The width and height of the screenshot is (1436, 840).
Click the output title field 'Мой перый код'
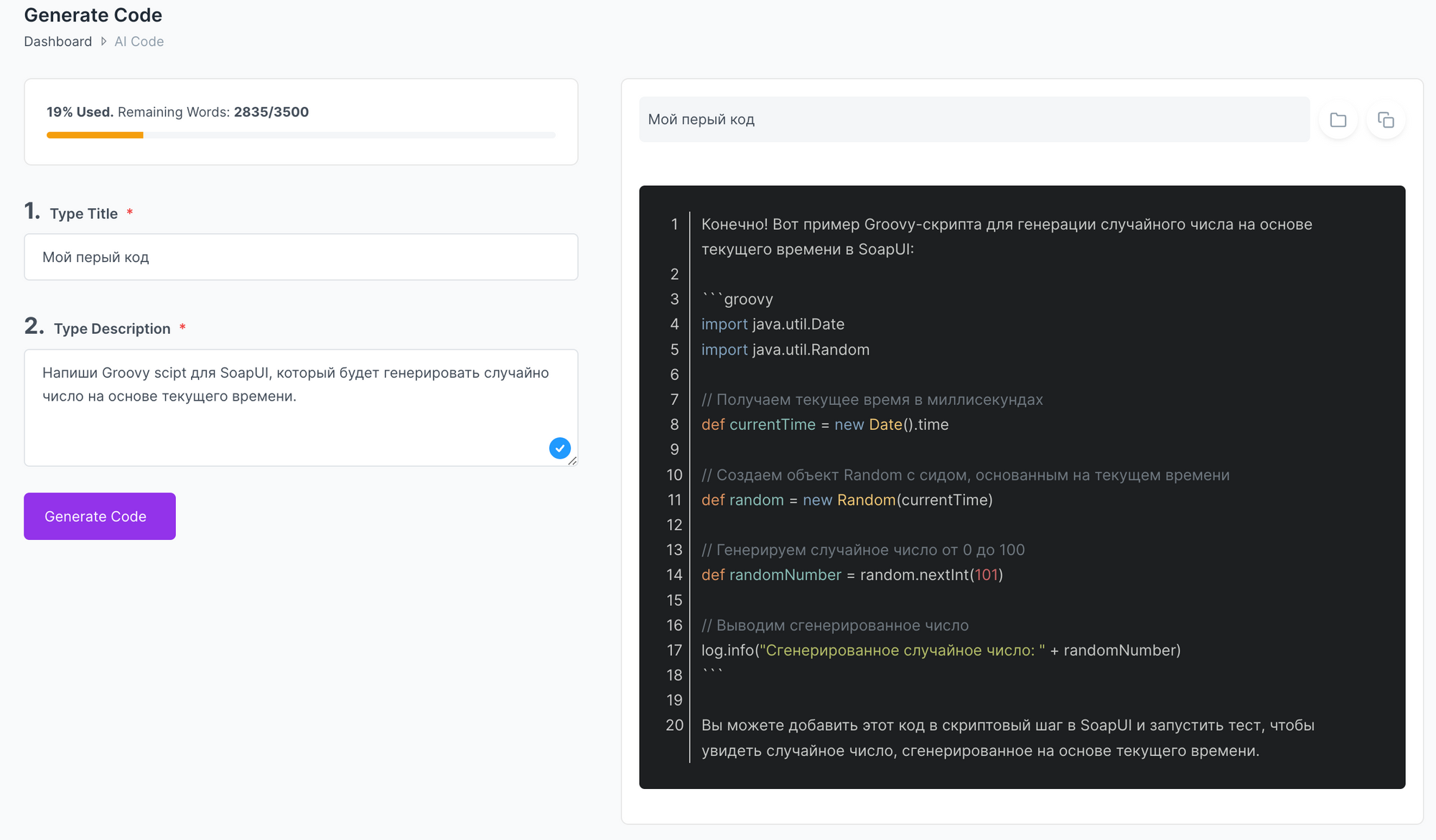point(974,120)
